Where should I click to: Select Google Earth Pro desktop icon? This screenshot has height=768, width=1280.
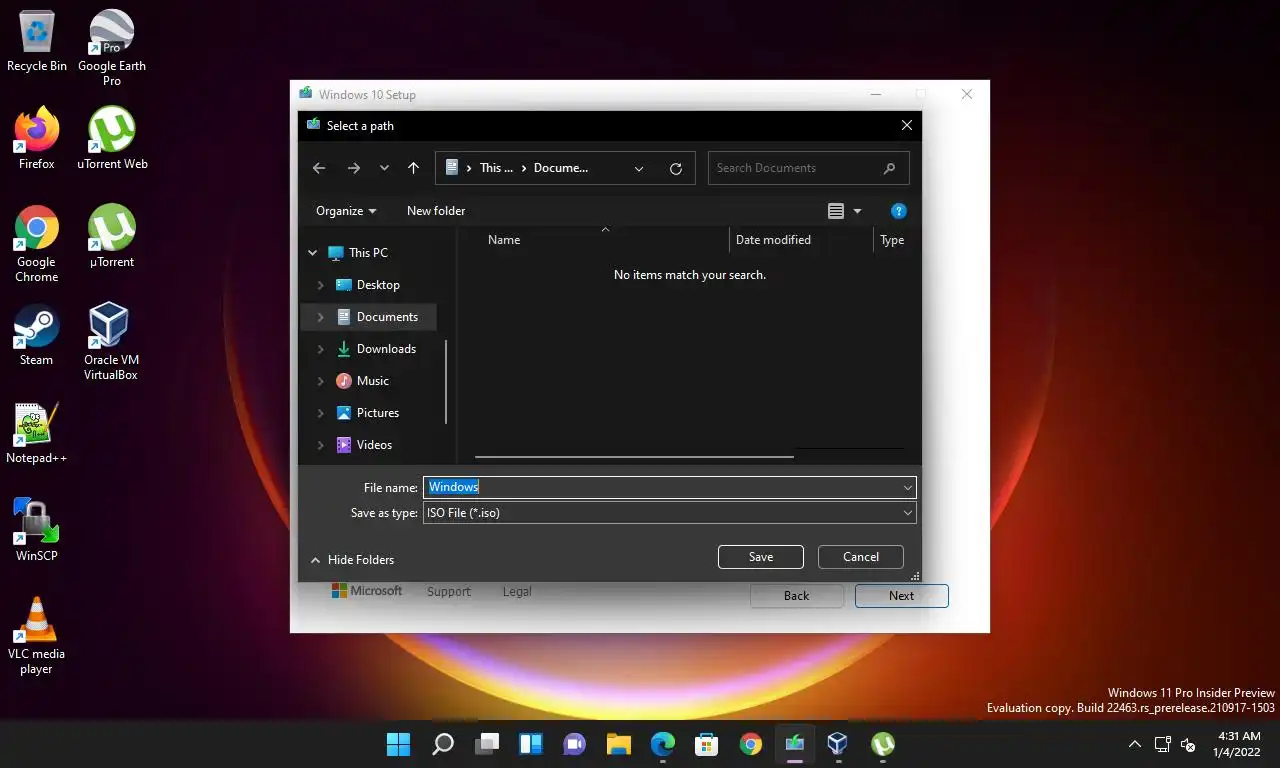point(112,48)
